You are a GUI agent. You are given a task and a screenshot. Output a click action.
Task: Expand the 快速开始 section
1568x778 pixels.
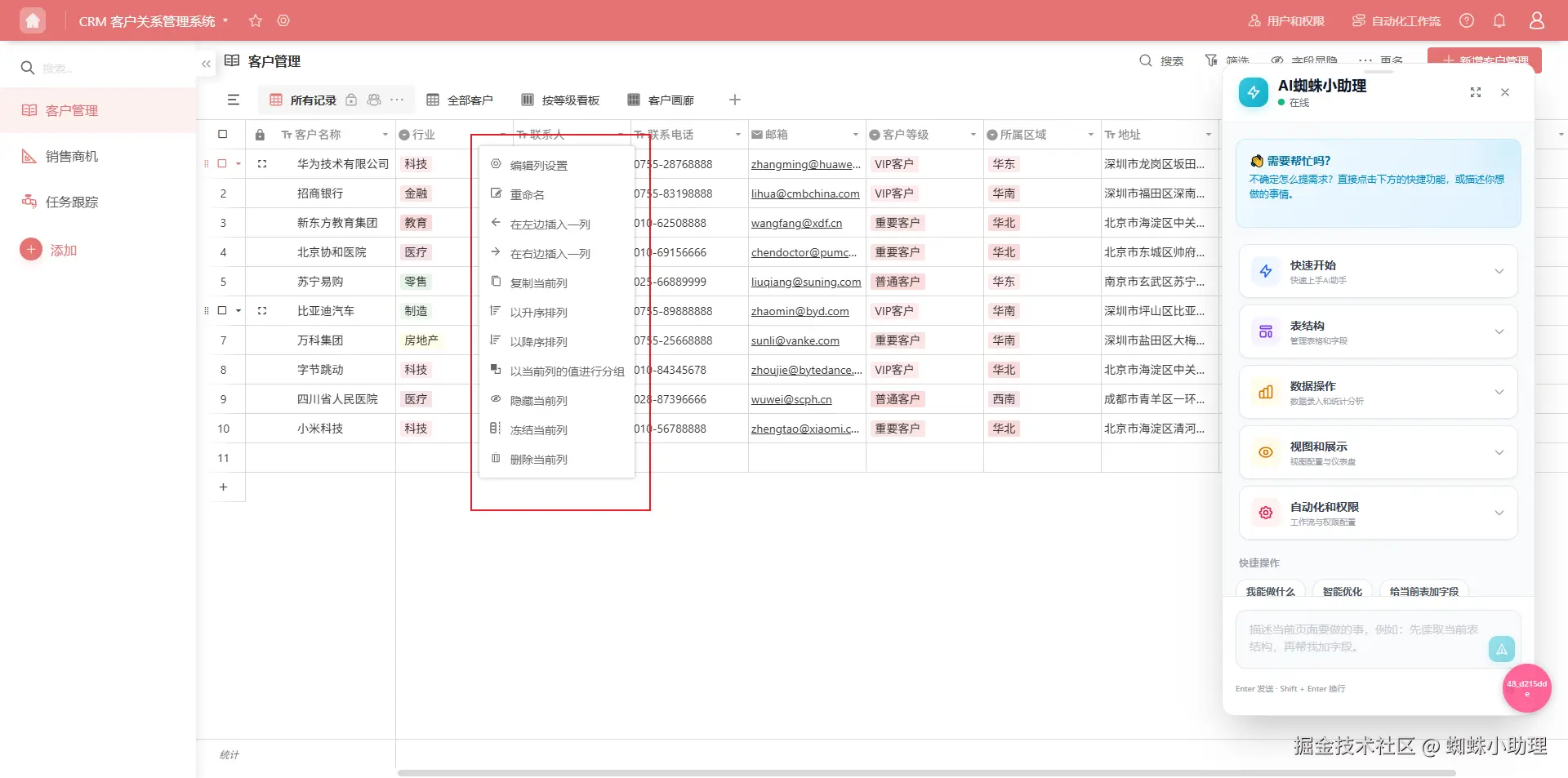pyautogui.click(x=1379, y=271)
